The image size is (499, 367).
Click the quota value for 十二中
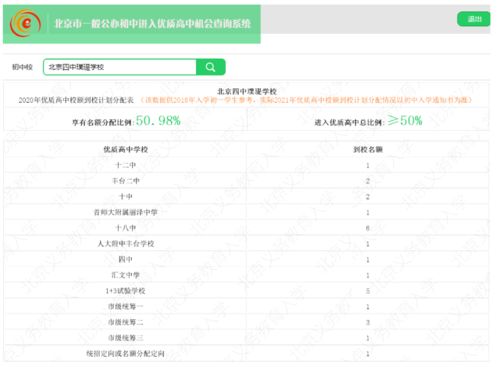(x=368, y=165)
